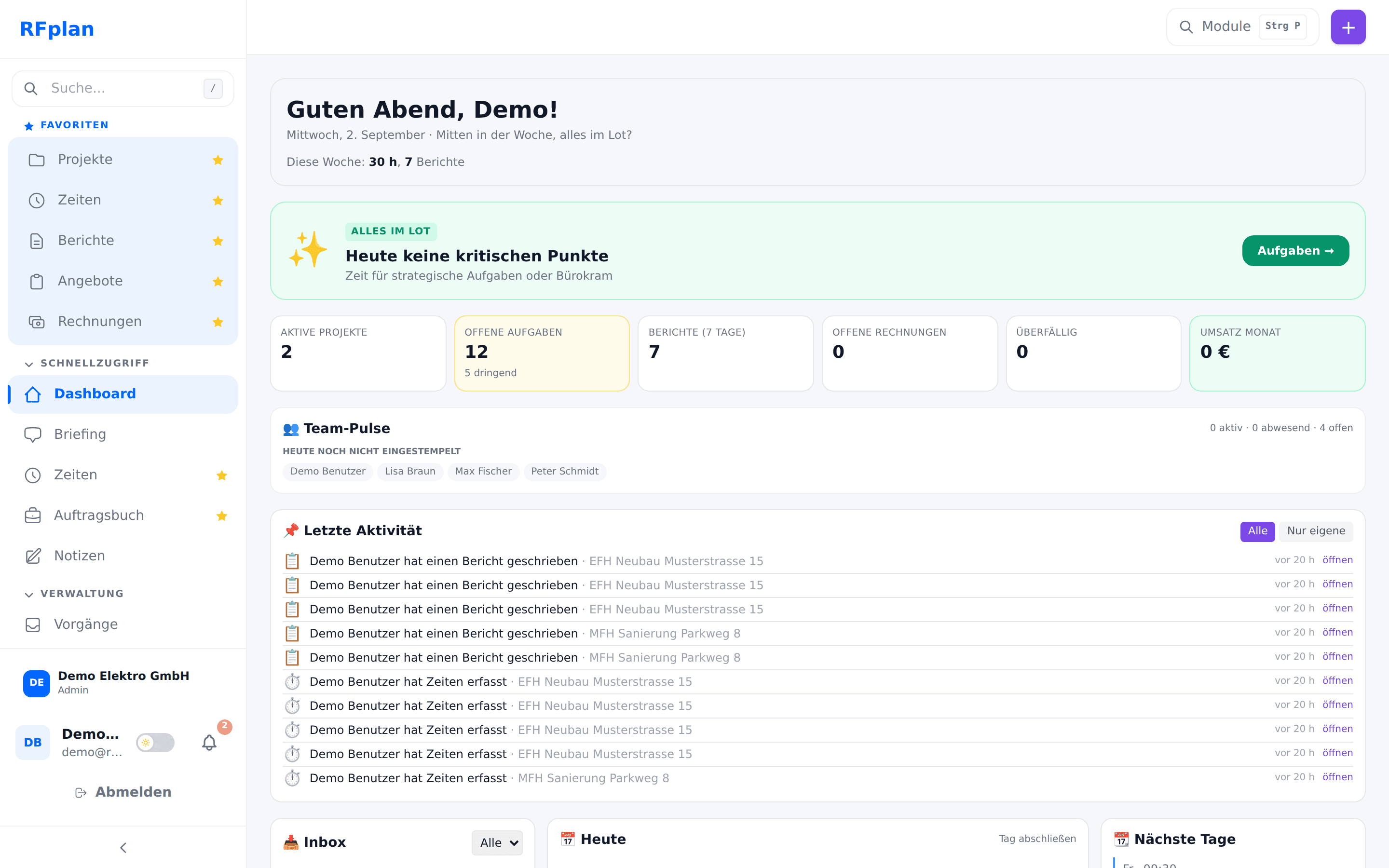Open the Umsatz Monat stat card
This screenshot has height=868, width=1389.
1277,353
